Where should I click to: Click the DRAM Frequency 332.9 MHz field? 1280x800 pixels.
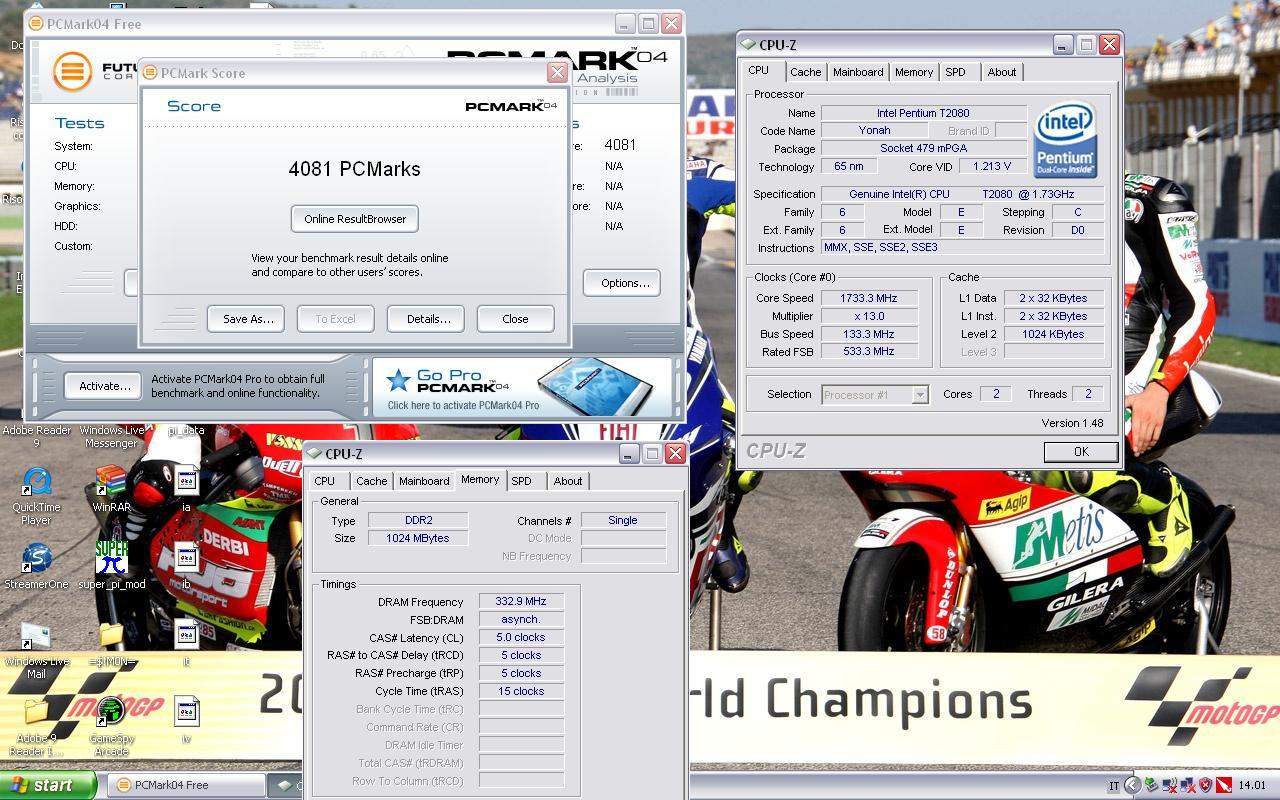coord(521,601)
